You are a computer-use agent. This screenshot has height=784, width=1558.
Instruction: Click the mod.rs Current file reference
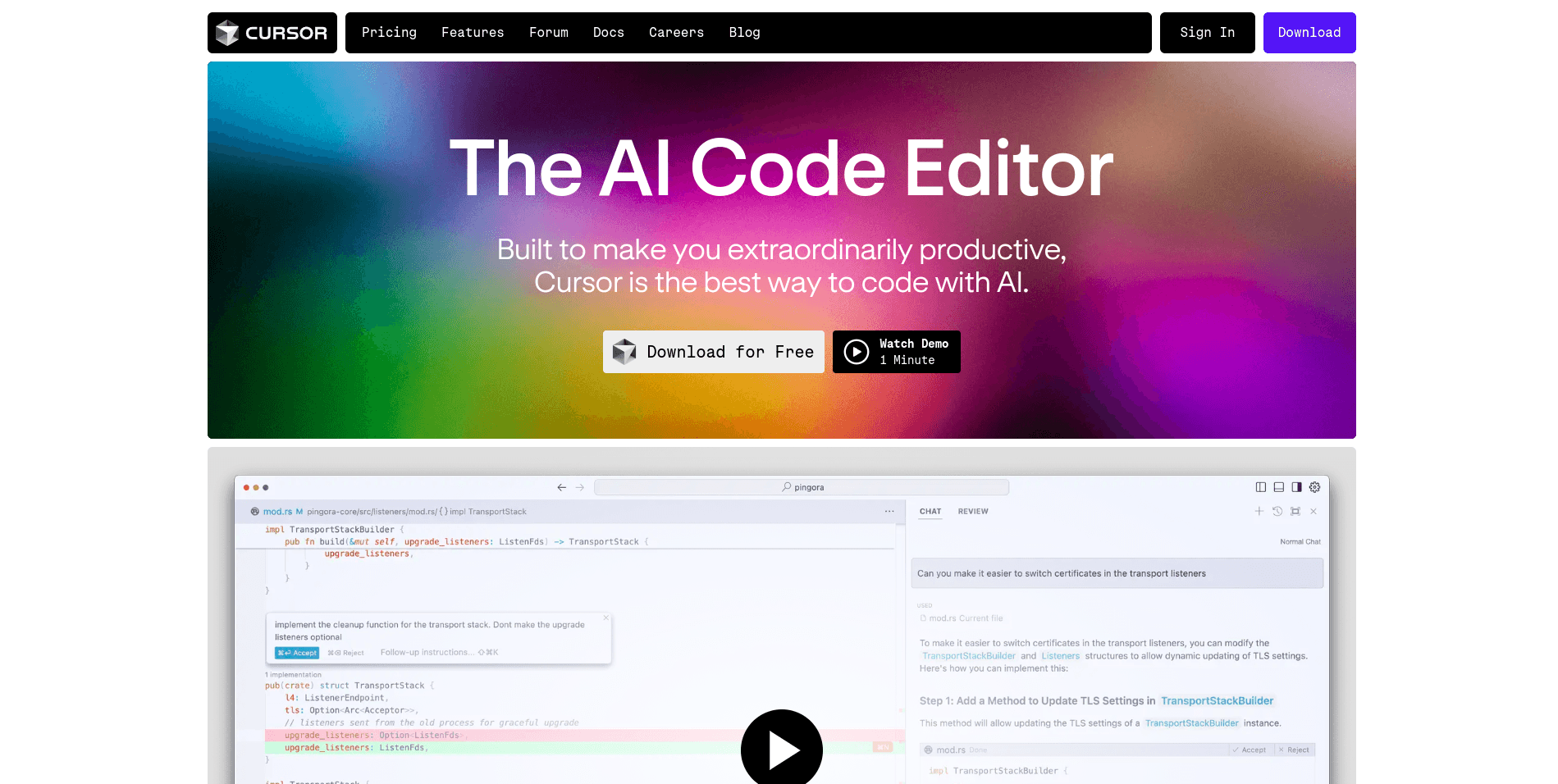pos(962,618)
